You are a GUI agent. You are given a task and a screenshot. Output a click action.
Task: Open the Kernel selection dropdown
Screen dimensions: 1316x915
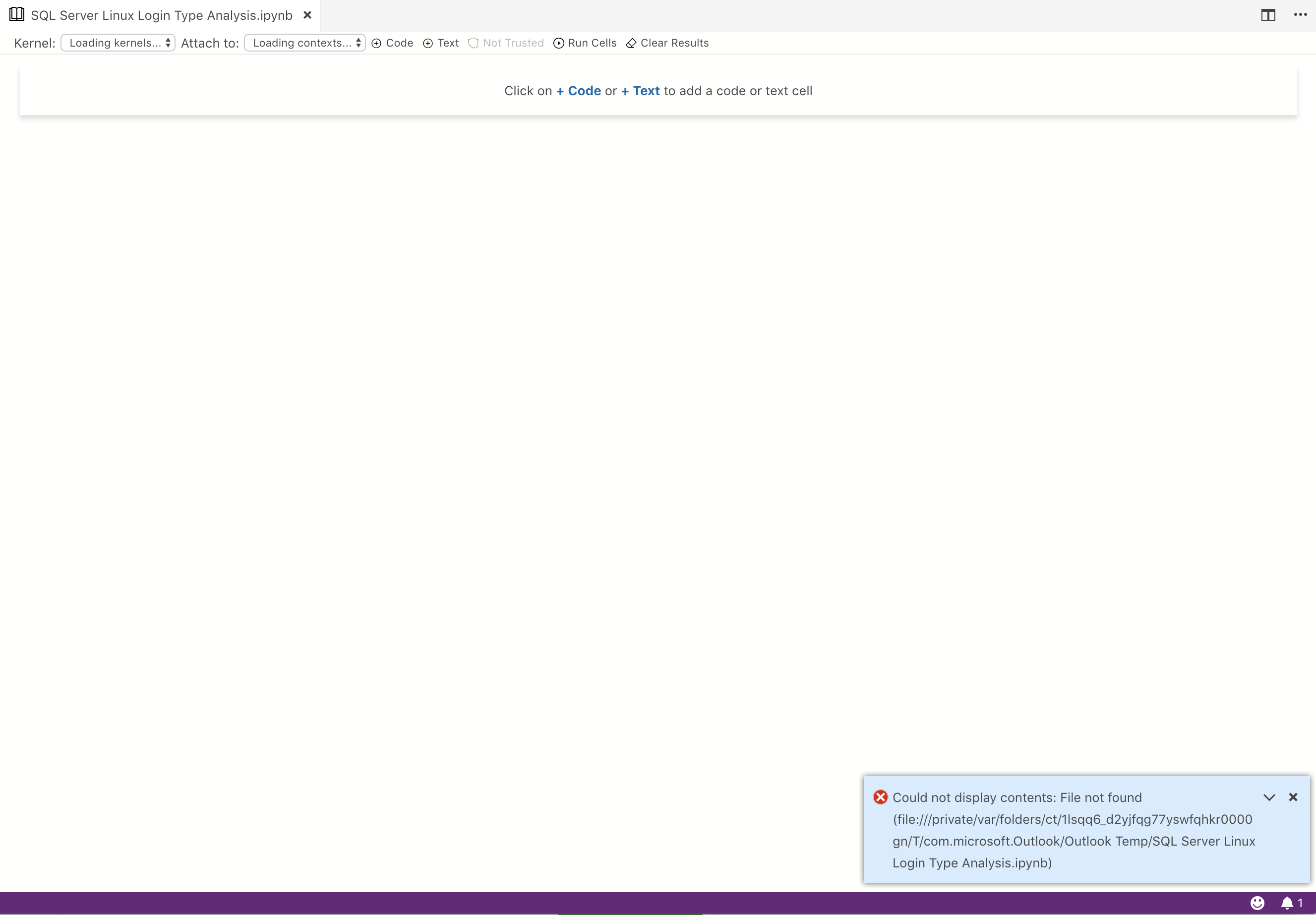coord(118,43)
